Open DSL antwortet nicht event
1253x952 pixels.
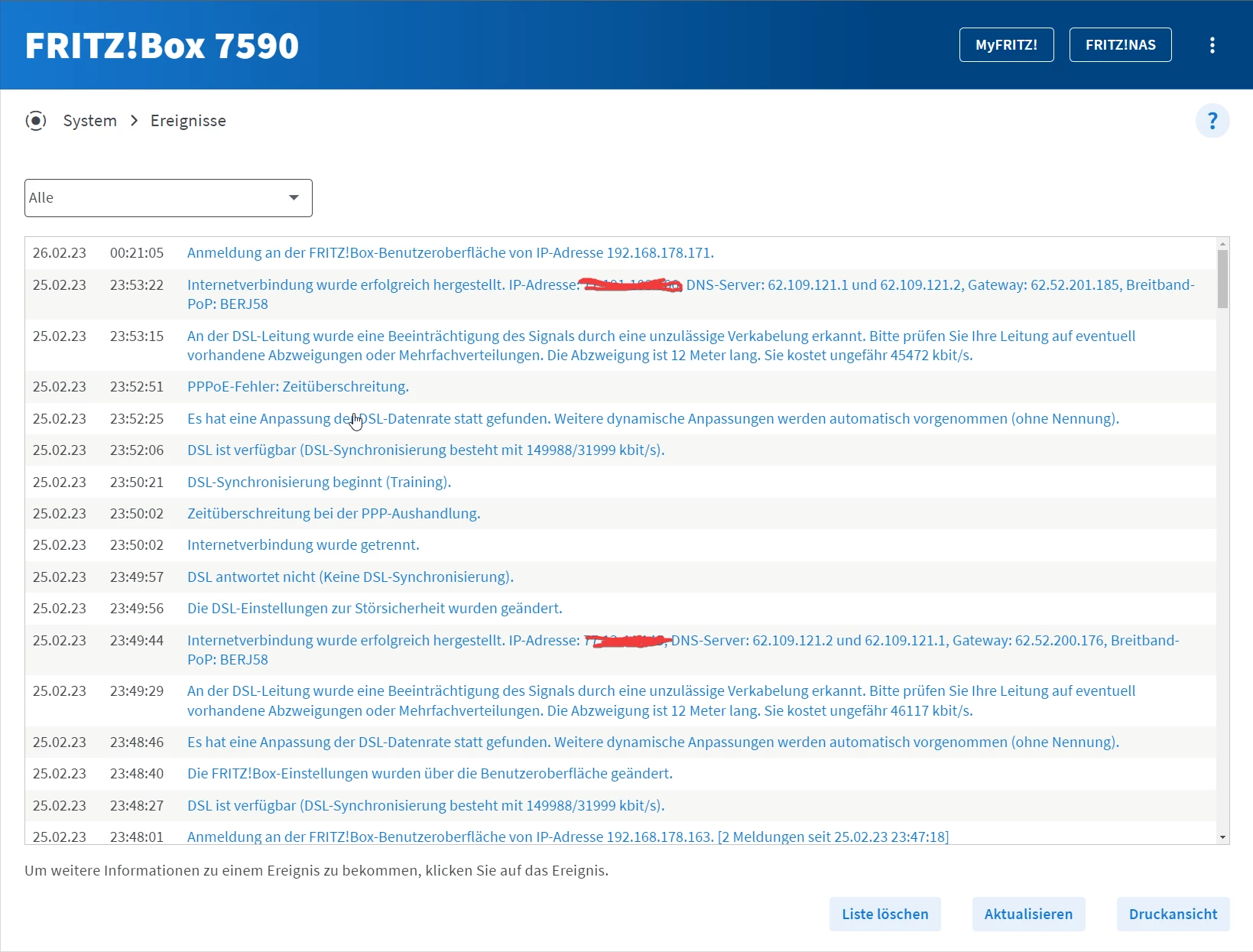pyautogui.click(x=350, y=577)
